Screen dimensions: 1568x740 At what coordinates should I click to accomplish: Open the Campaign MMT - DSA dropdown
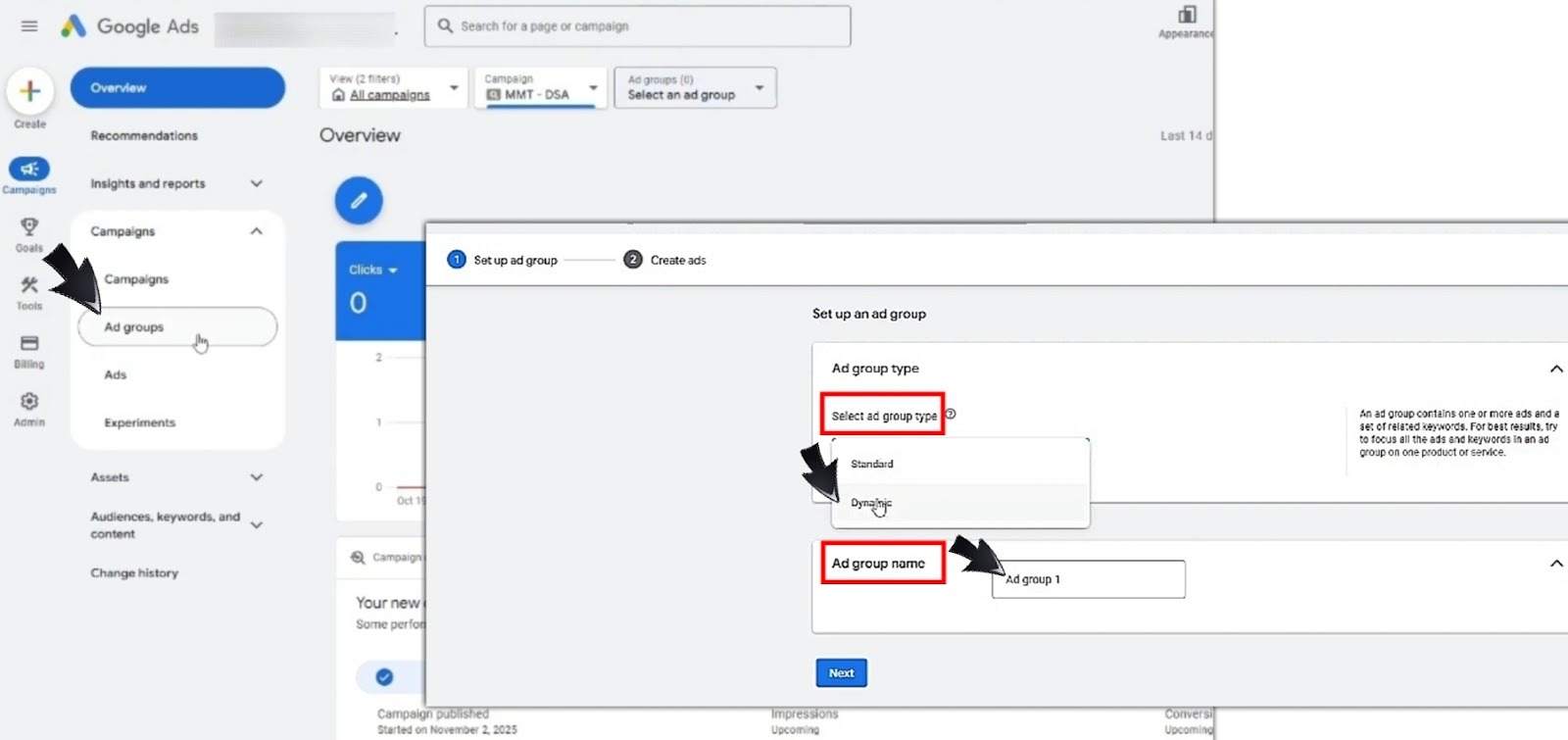coord(540,88)
